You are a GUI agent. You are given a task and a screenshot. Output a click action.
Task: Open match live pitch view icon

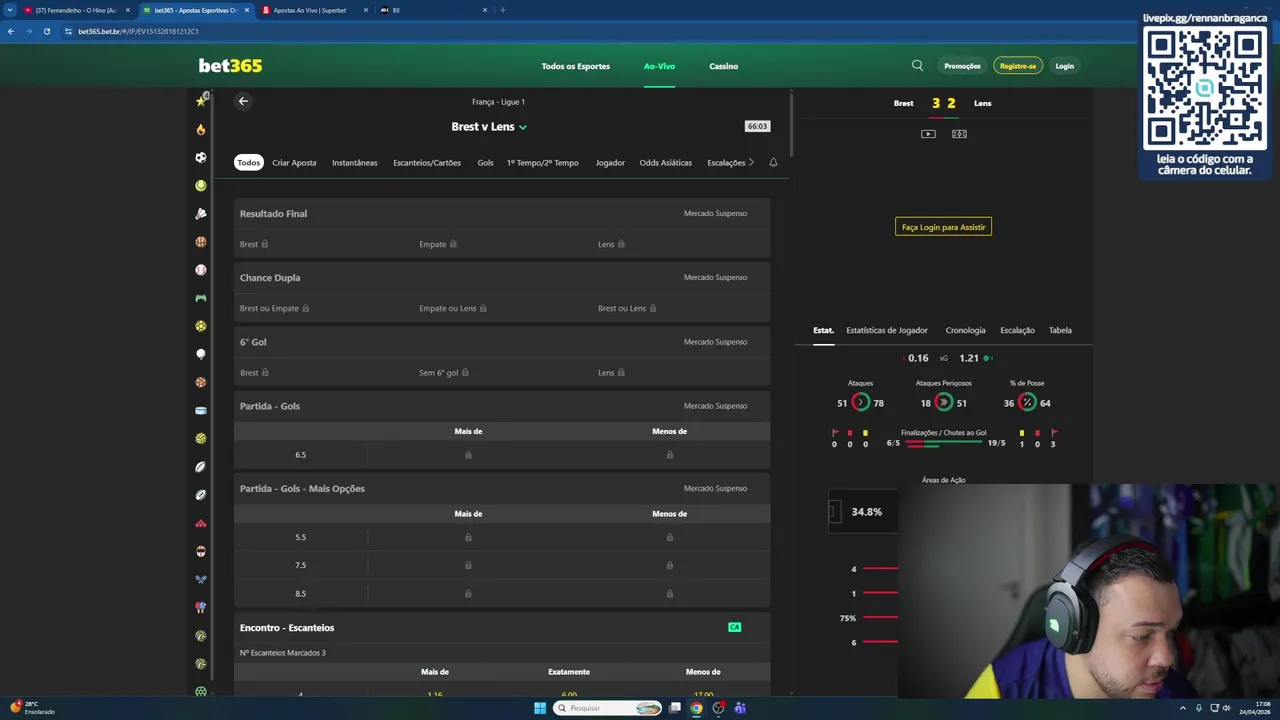pos(959,134)
